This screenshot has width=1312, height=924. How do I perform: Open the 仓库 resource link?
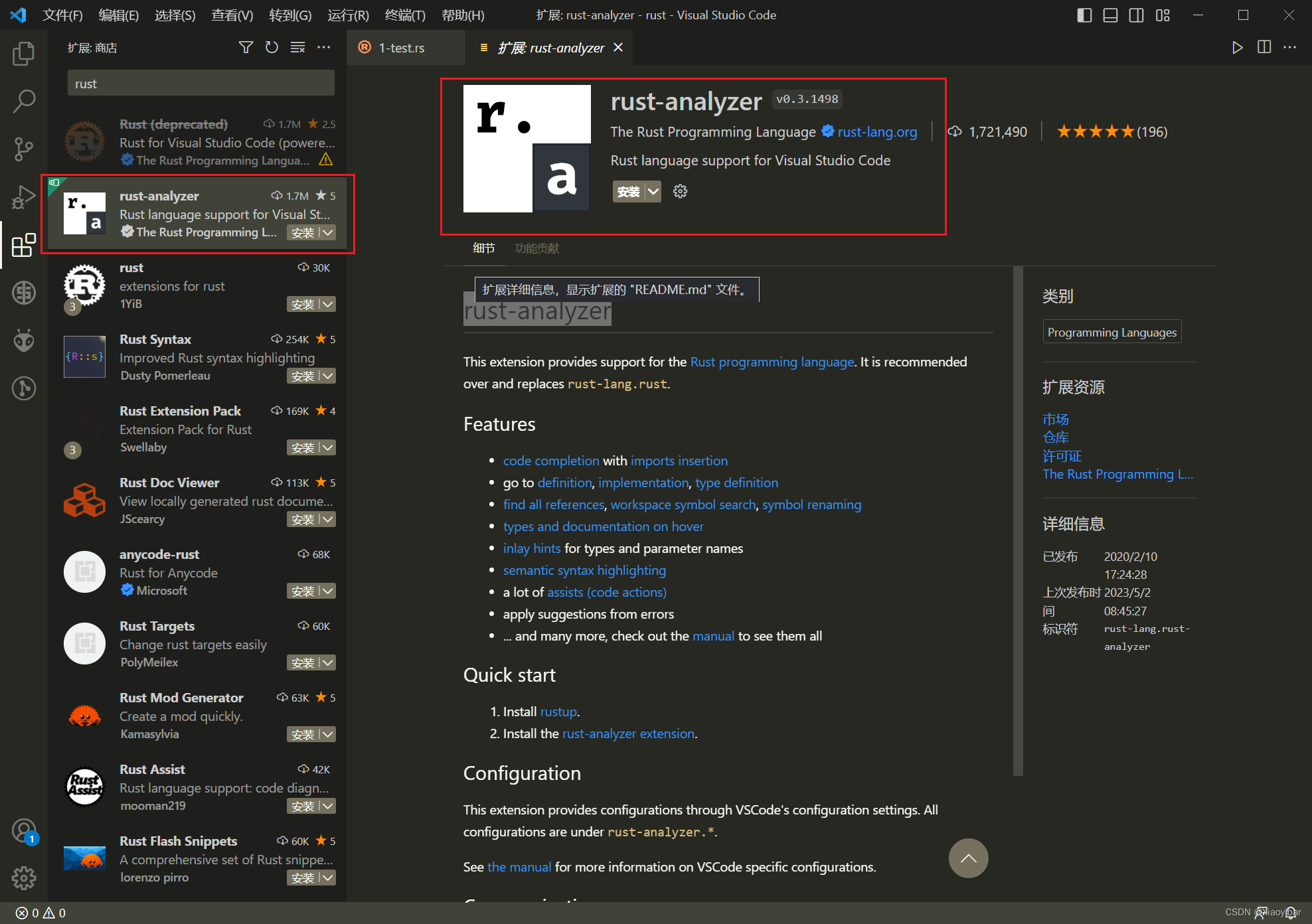(x=1056, y=437)
